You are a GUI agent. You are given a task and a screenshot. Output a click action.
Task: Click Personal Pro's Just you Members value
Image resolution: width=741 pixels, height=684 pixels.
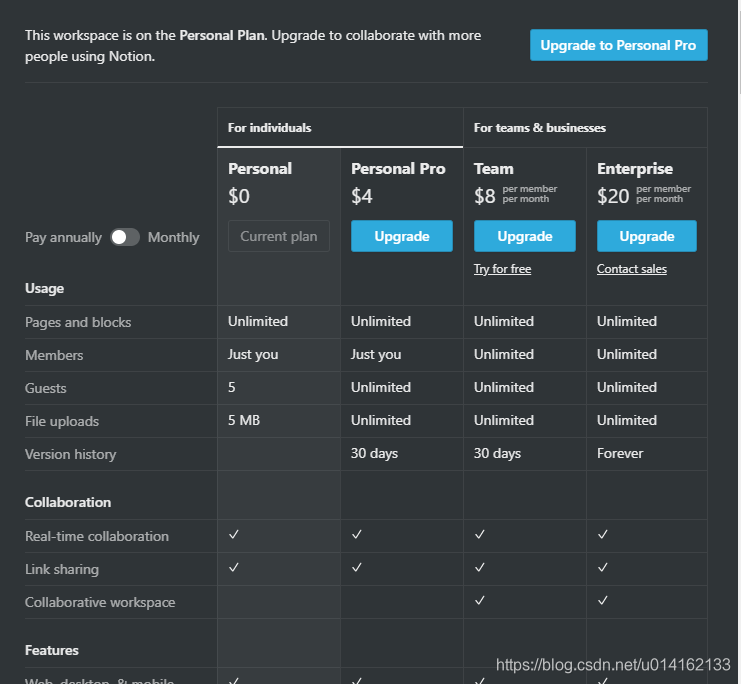[376, 355]
